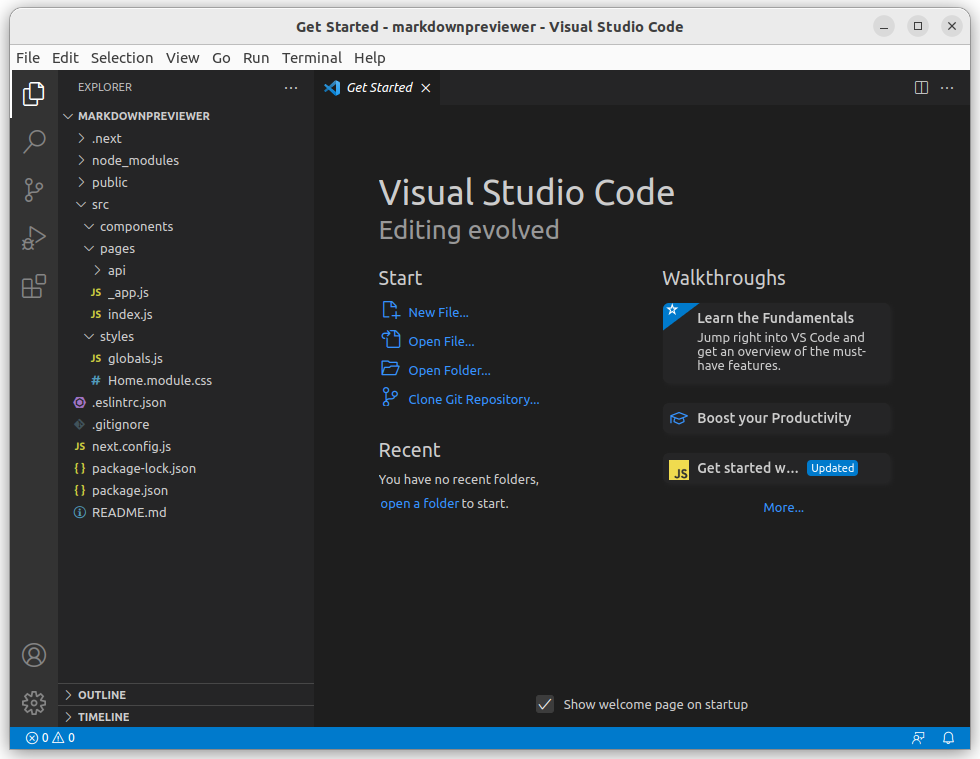Click the New File icon under Start
This screenshot has height=759, width=980.
pyautogui.click(x=391, y=310)
